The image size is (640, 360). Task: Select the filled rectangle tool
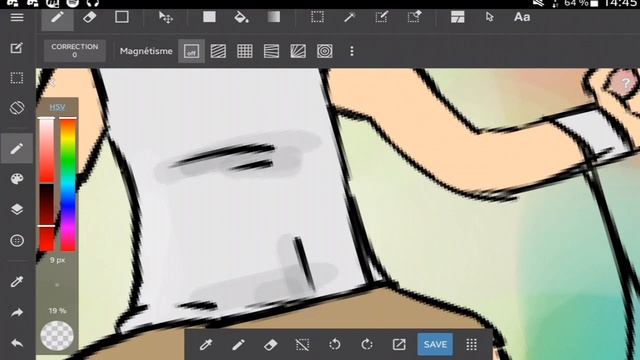point(209,17)
